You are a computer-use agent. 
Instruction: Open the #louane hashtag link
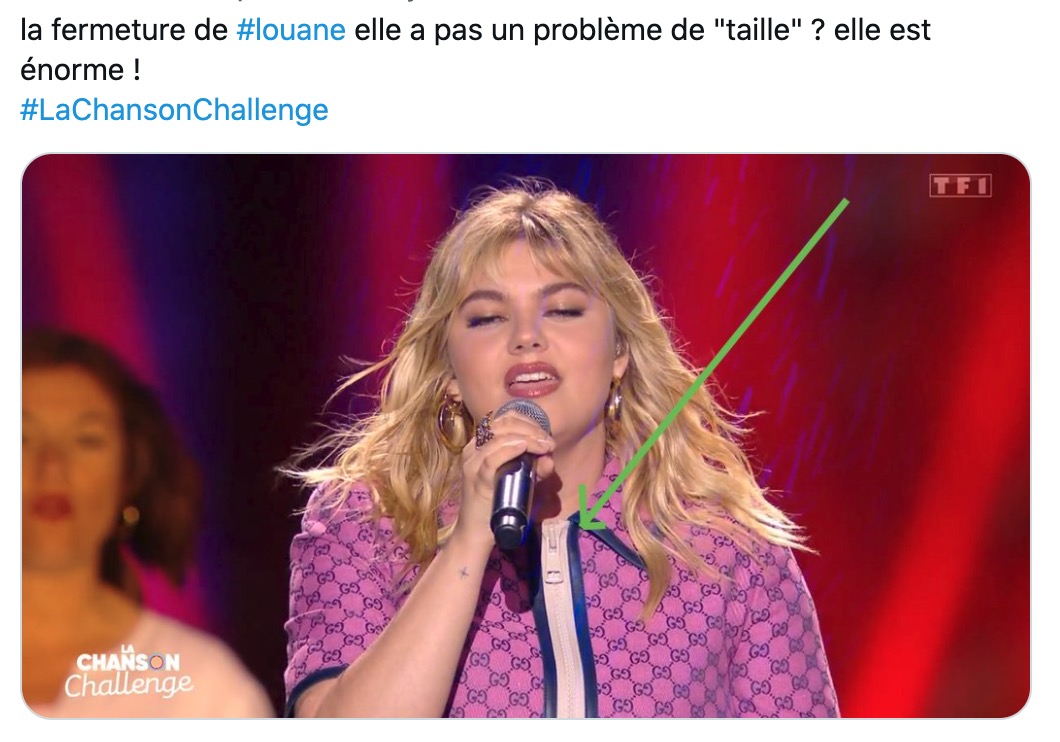pyautogui.click(x=291, y=30)
